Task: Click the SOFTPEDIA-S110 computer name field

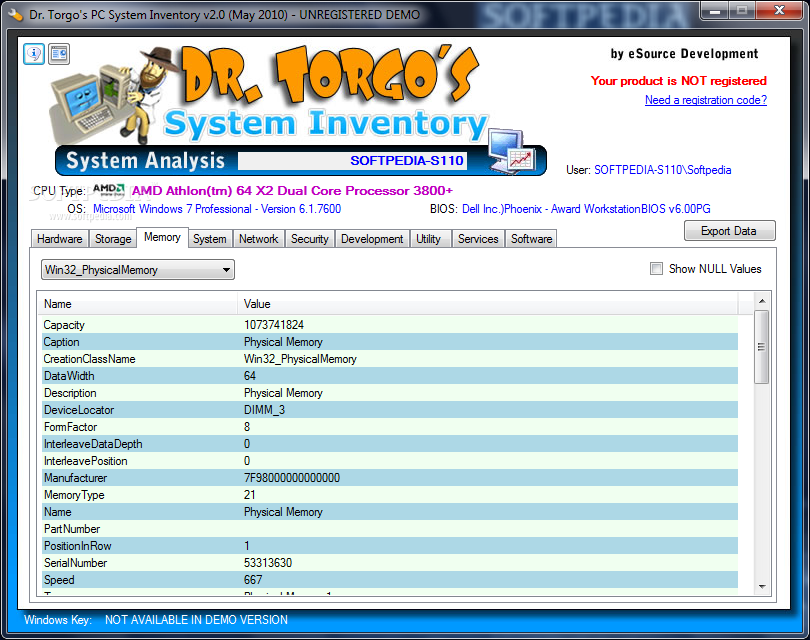Action: tap(352, 161)
